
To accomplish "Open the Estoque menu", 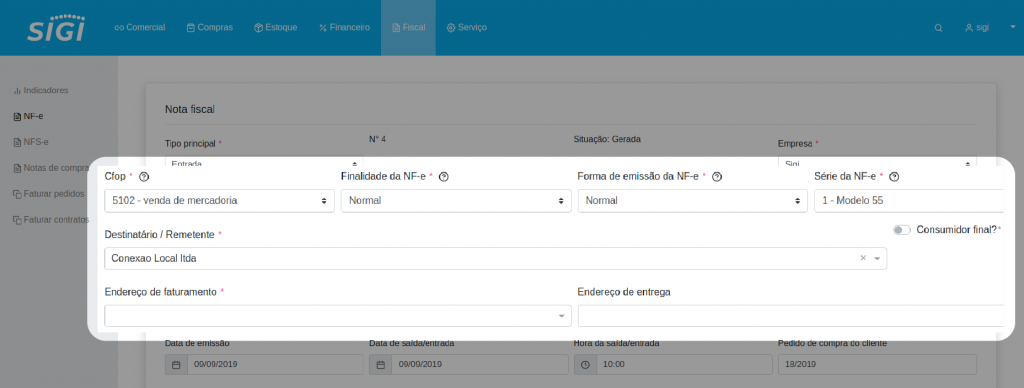I will [x=276, y=27].
